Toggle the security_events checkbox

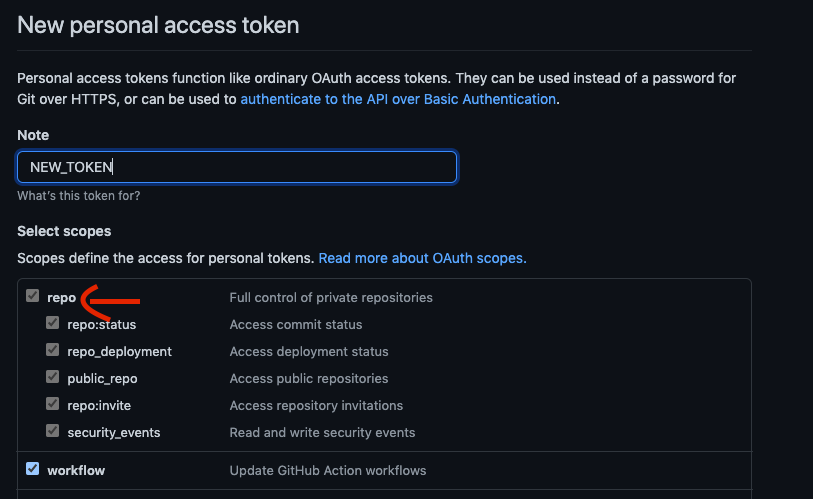click(x=53, y=432)
